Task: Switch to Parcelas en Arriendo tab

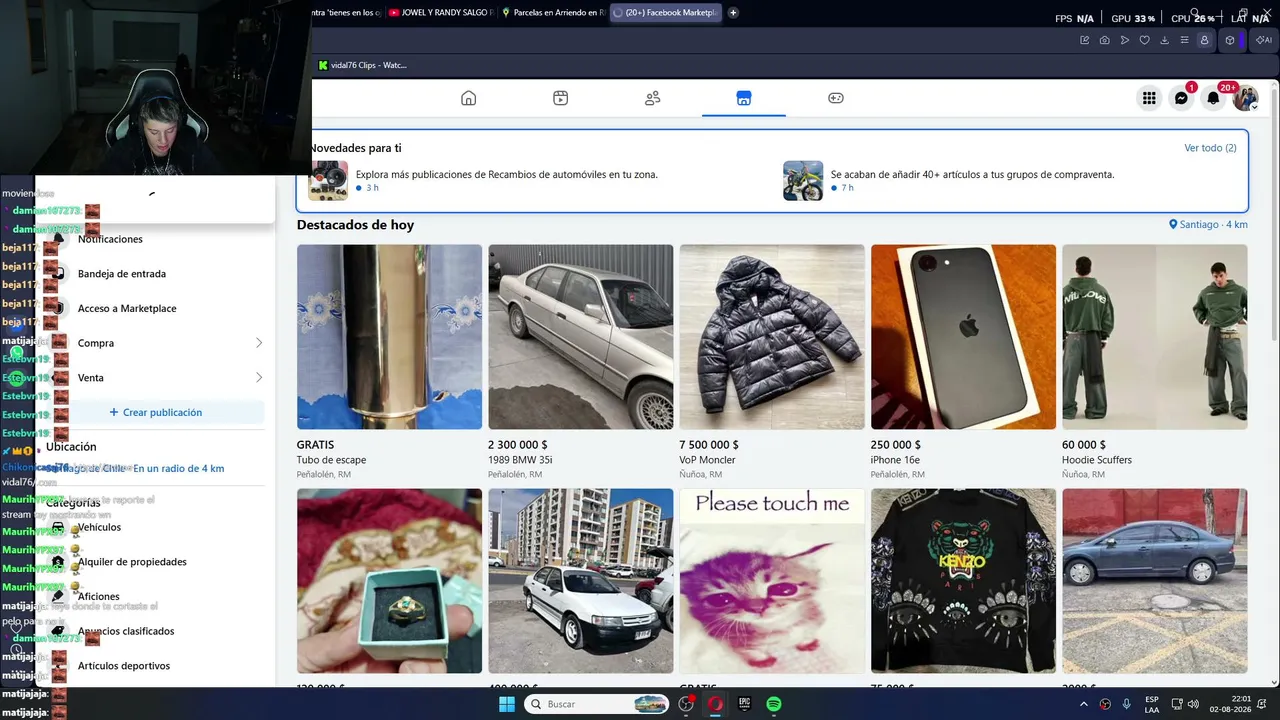Action: pyautogui.click(x=553, y=13)
